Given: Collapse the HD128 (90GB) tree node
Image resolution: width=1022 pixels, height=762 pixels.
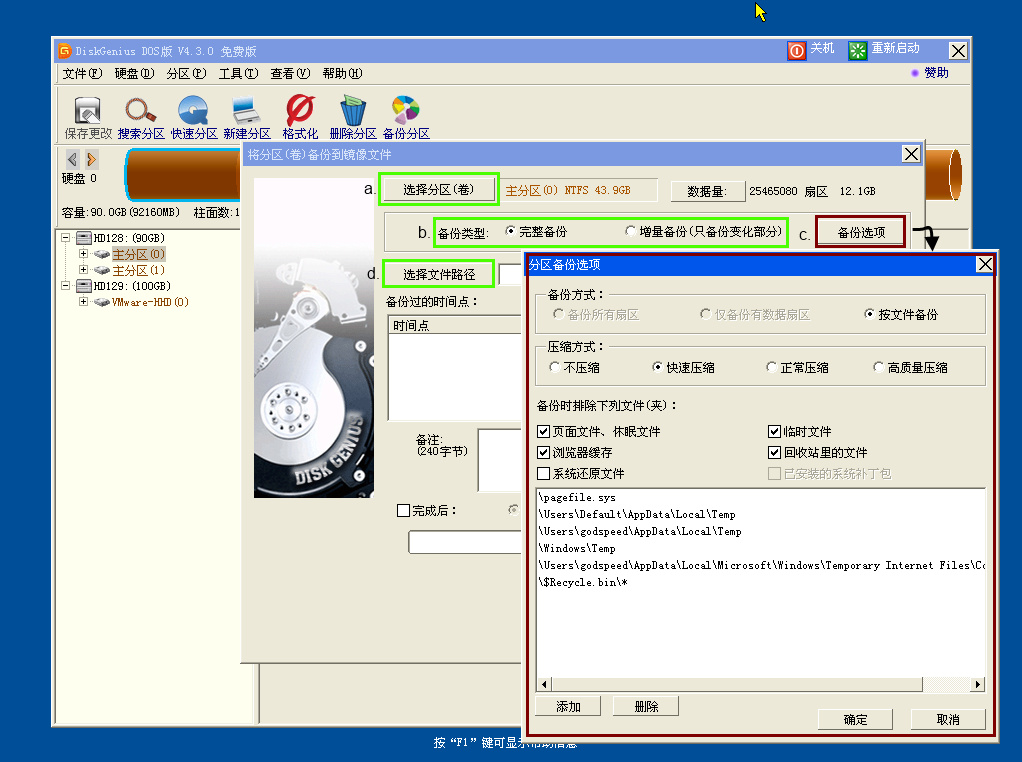Looking at the screenshot, I should (65, 238).
